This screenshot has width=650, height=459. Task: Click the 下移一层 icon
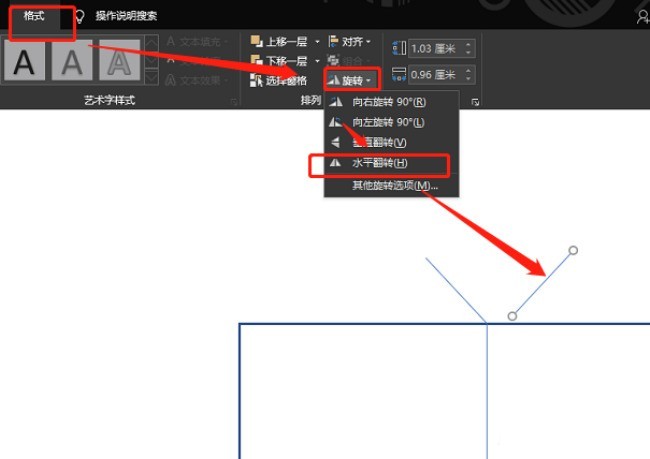[257, 61]
